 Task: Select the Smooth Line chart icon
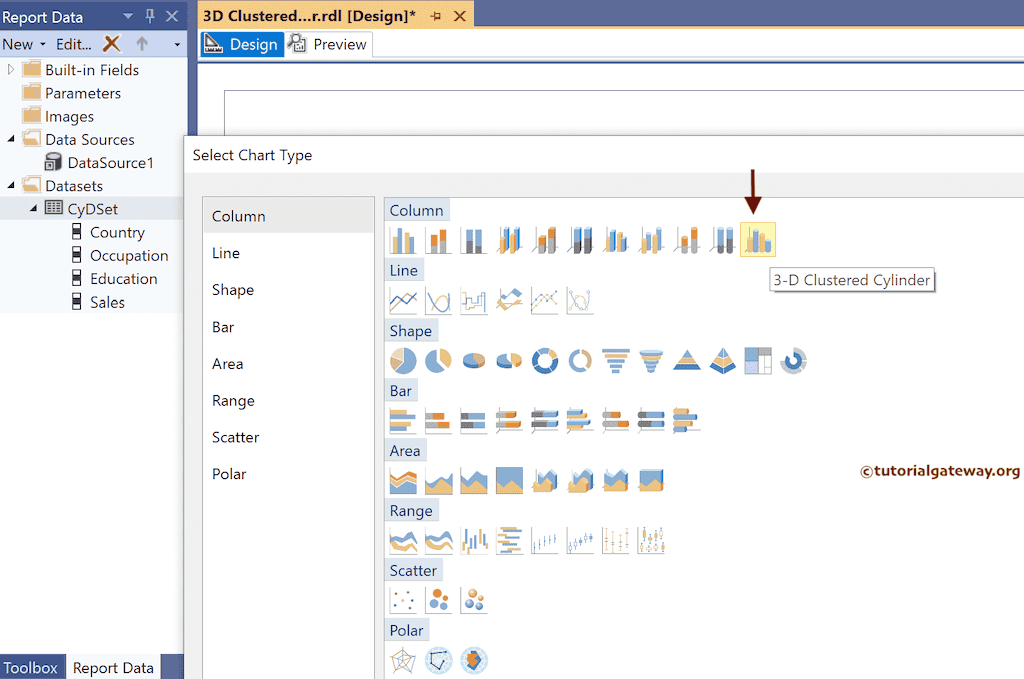click(x=438, y=301)
